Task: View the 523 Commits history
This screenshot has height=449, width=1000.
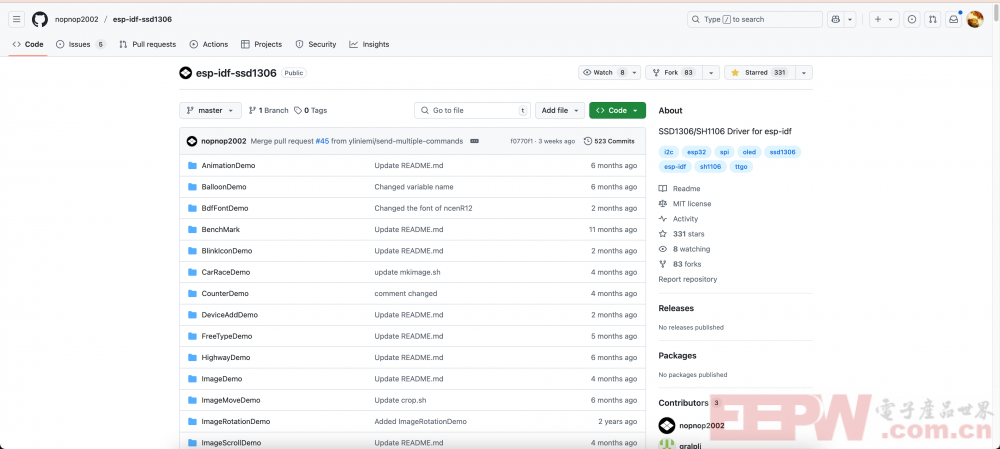Action: (609, 141)
